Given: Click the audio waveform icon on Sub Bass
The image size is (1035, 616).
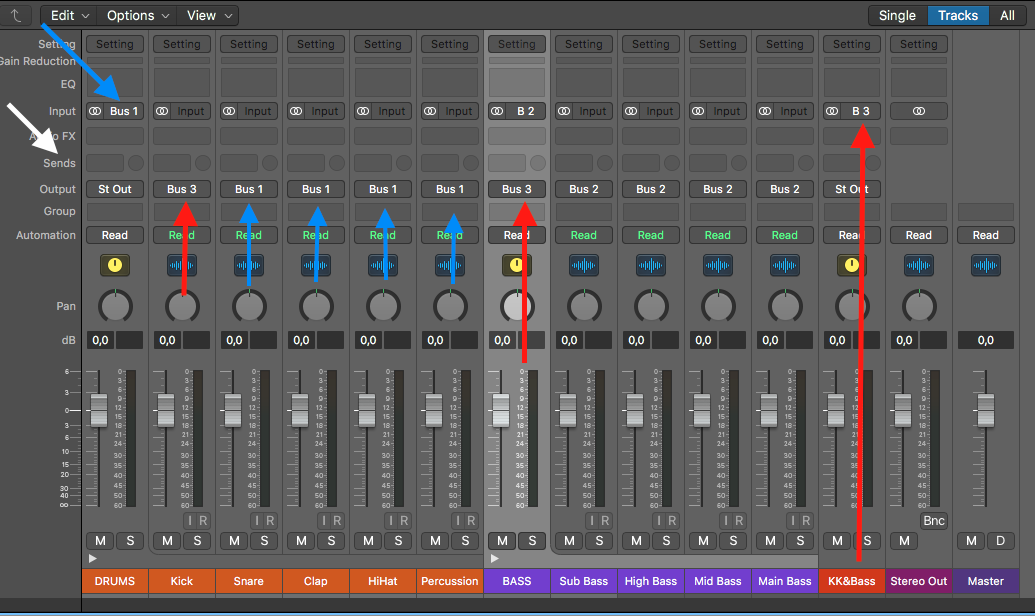Looking at the screenshot, I should 584,265.
